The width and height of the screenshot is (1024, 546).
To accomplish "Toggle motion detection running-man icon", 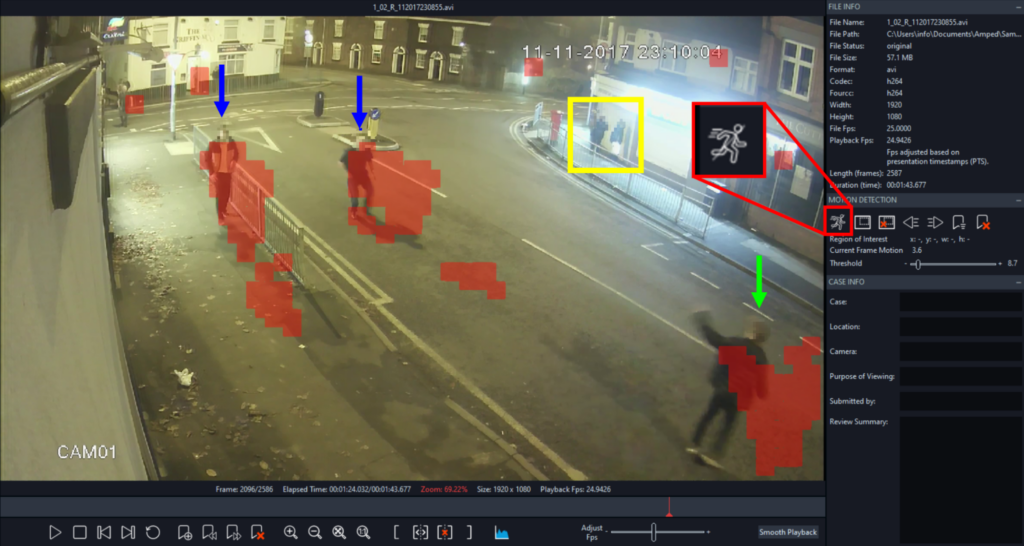I will click(838, 223).
